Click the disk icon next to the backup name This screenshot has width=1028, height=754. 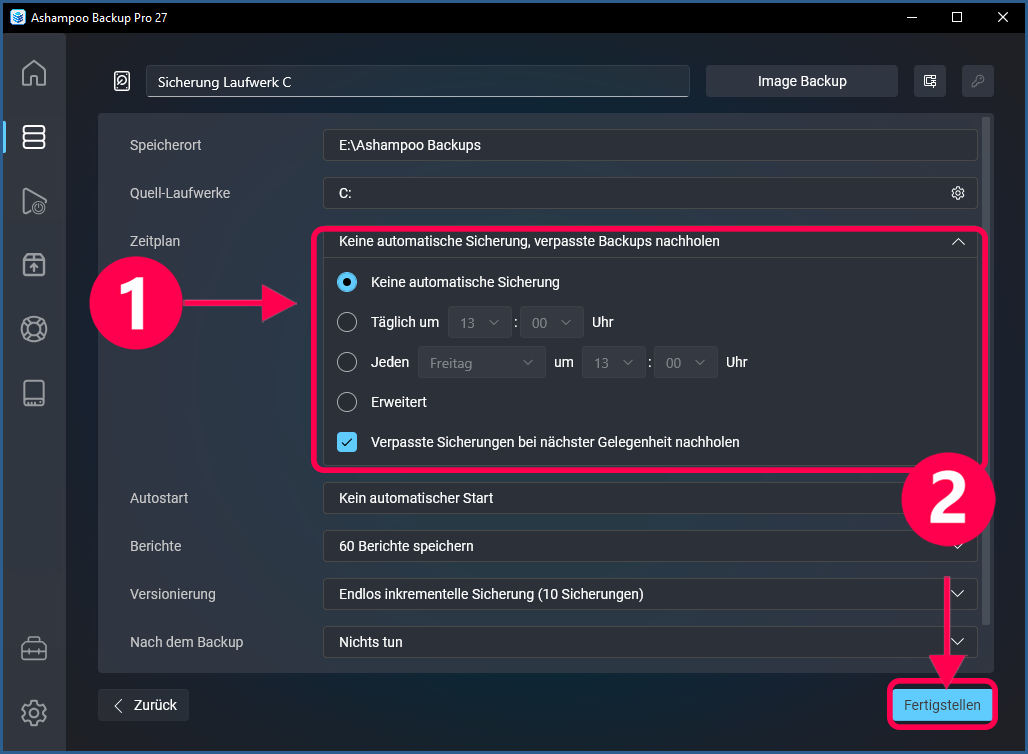pos(122,81)
